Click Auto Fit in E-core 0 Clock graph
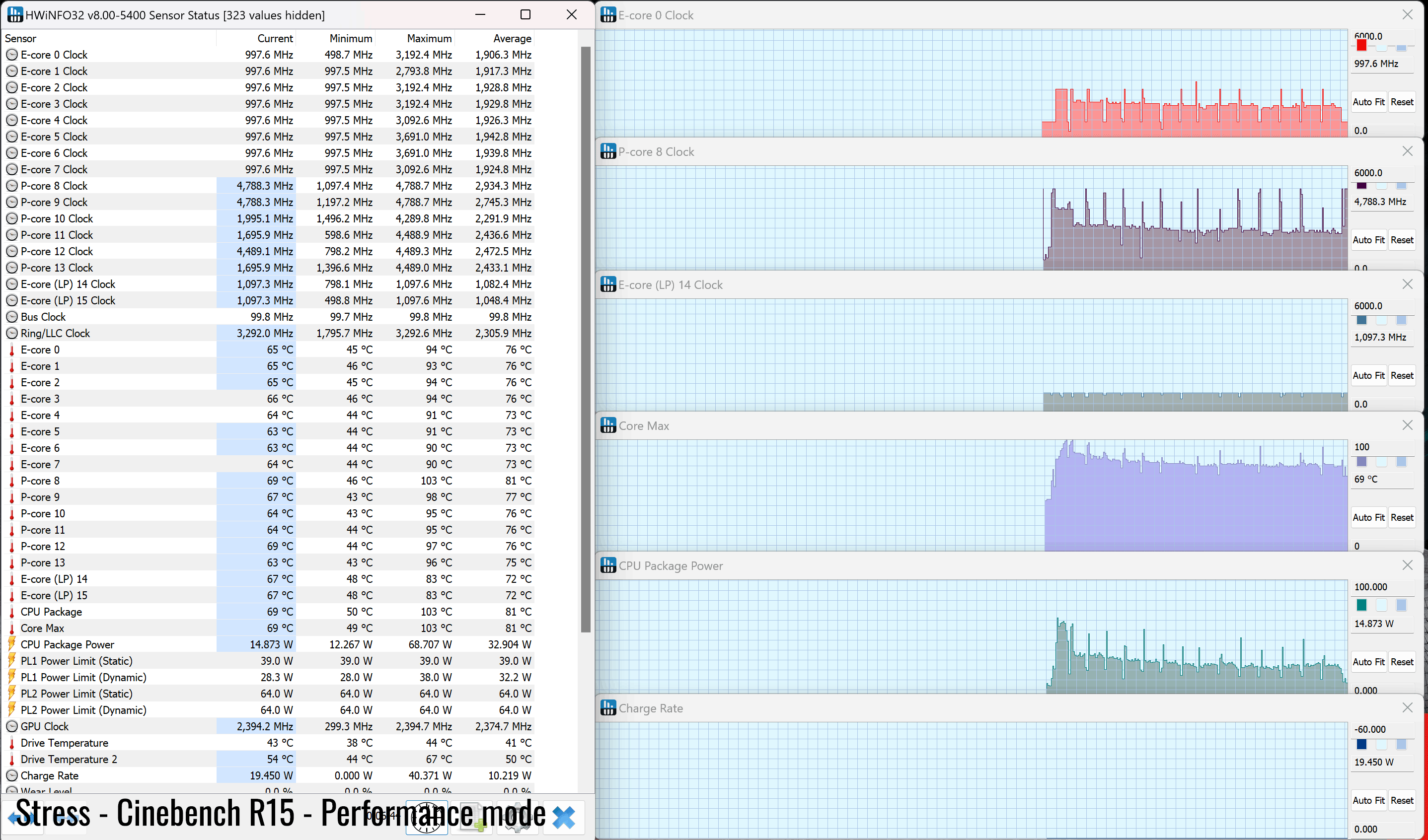This screenshot has height=840, width=1428. pyautogui.click(x=1368, y=102)
